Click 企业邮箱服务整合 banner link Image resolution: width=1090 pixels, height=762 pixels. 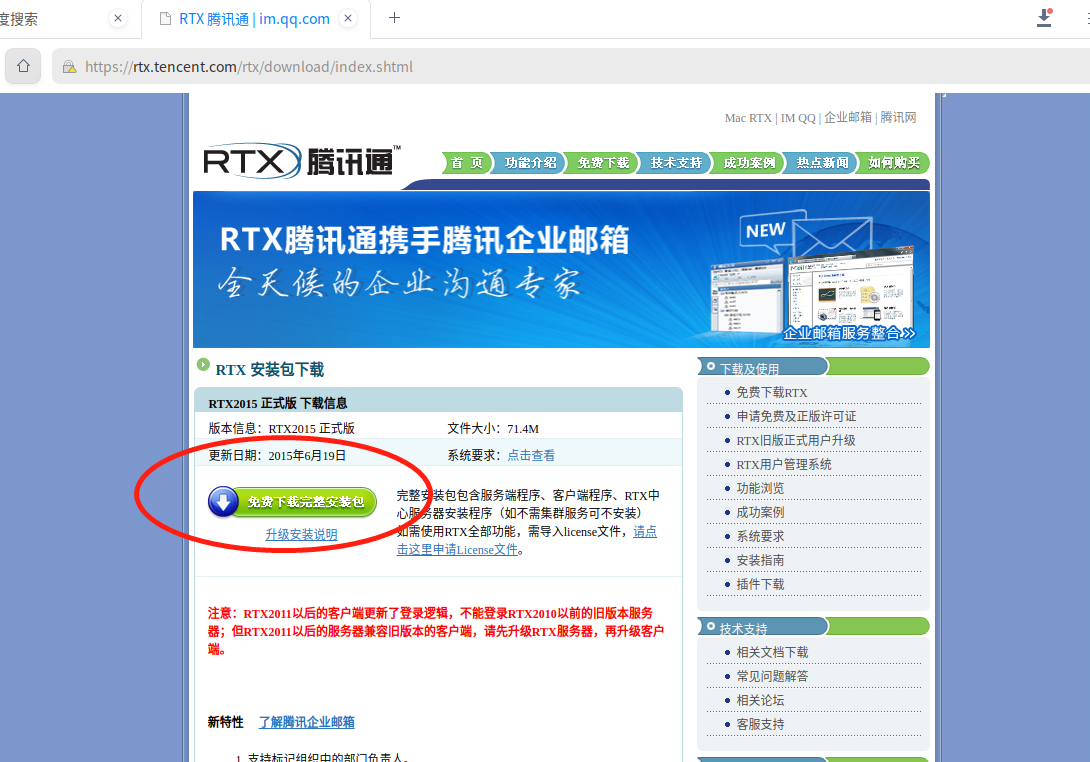click(849, 333)
